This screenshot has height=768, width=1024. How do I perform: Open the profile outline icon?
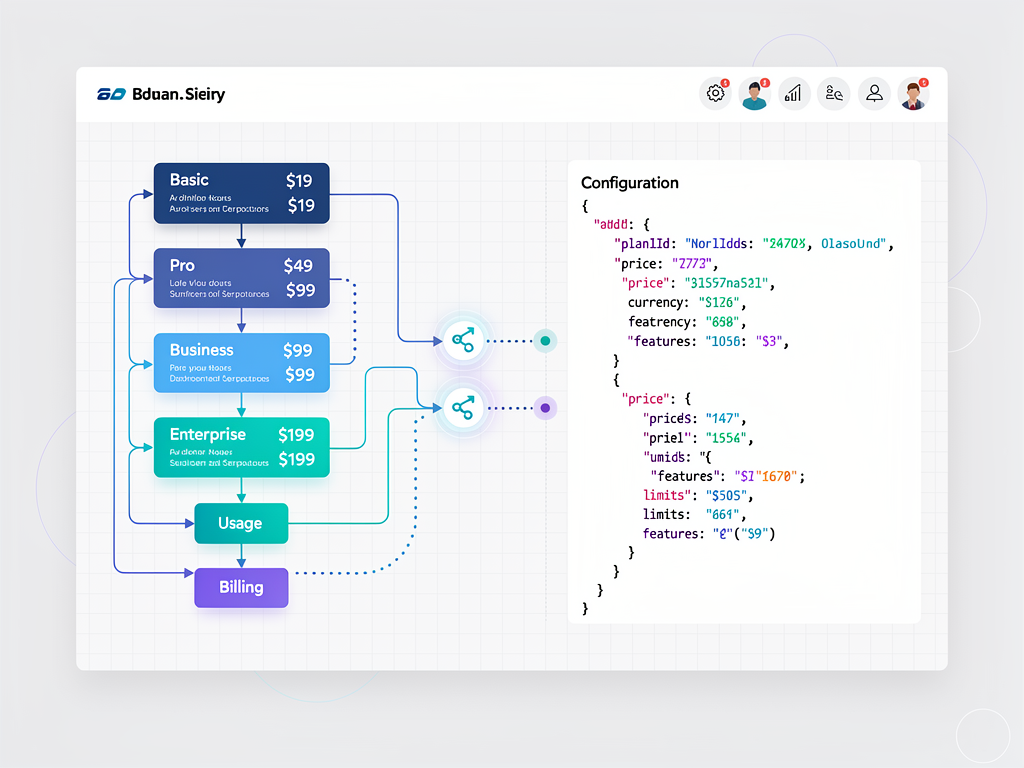[x=874, y=93]
